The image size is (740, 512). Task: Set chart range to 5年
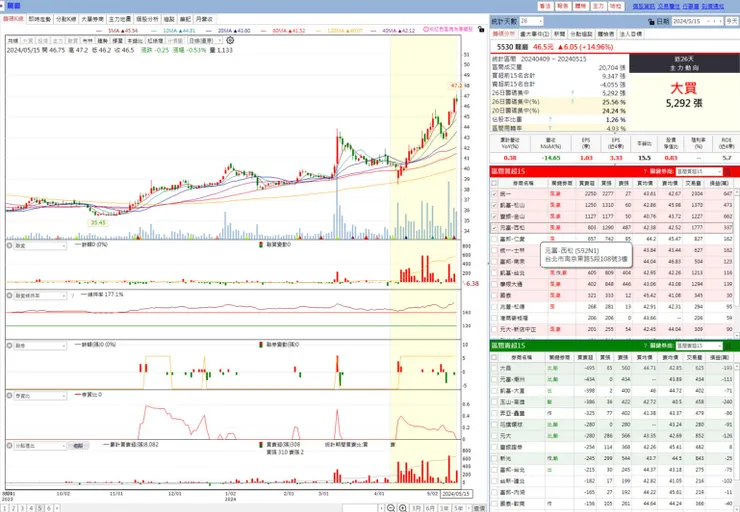458,508
